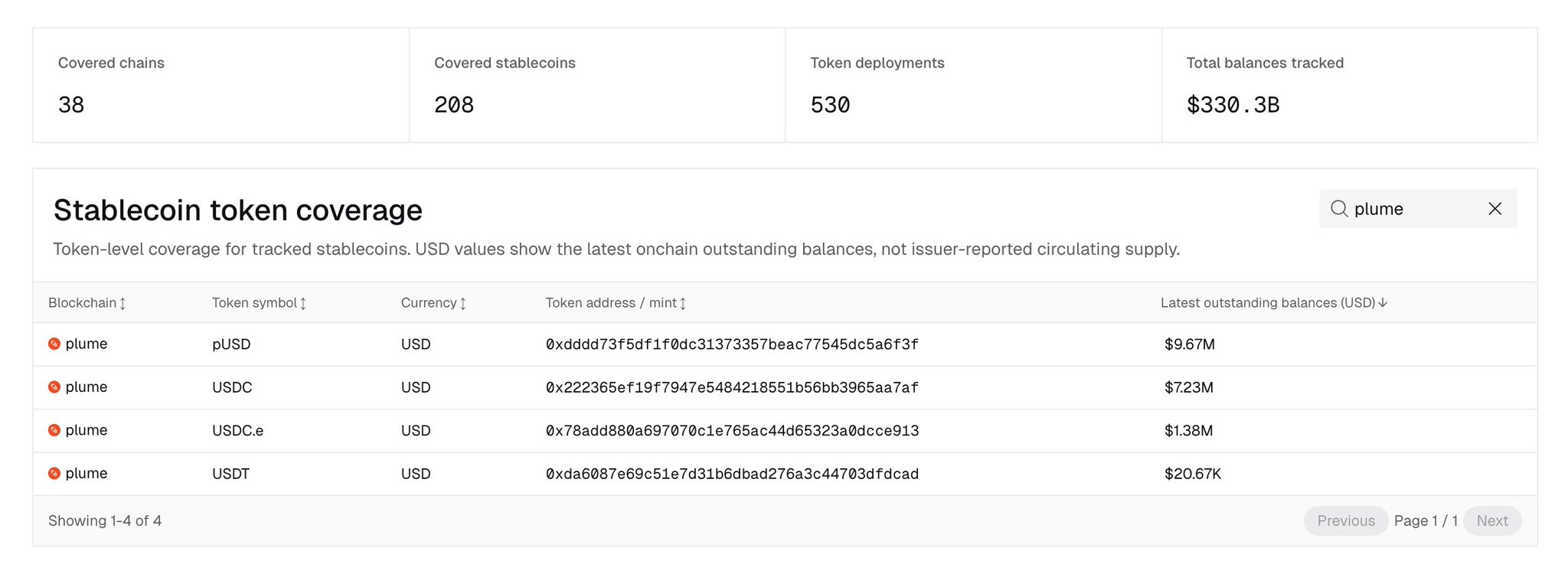The image size is (1568, 564).
Task: Click plume chain icon in USDC.e row
Action: tap(54, 430)
